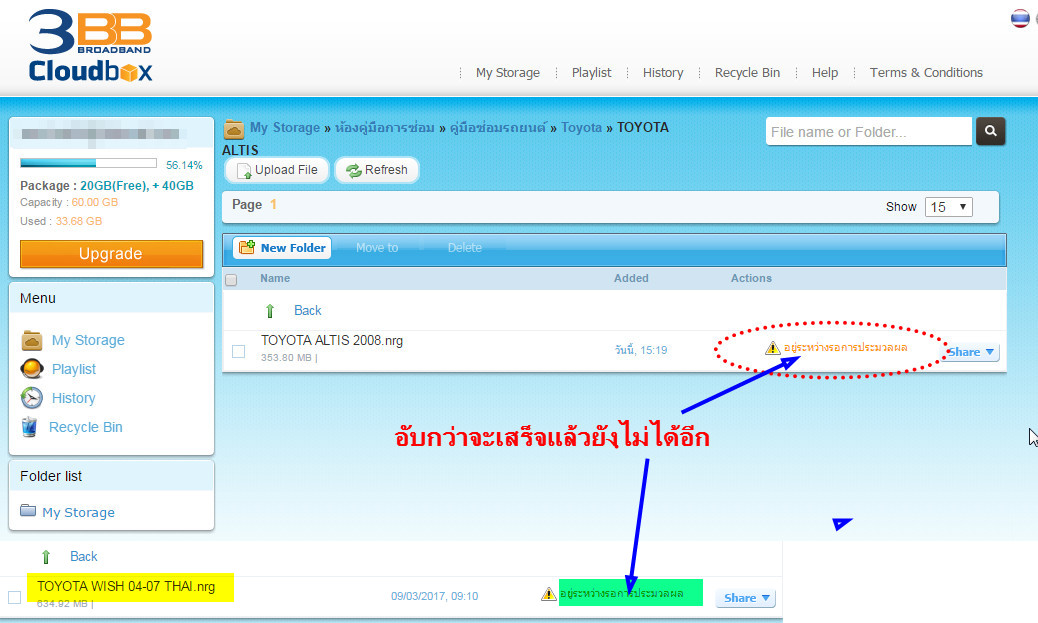The width and height of the screenshot is (1038, 623).
Task: Open the Show 15 items dropdown
Action: pyautogui.click(x=949, y=207)
